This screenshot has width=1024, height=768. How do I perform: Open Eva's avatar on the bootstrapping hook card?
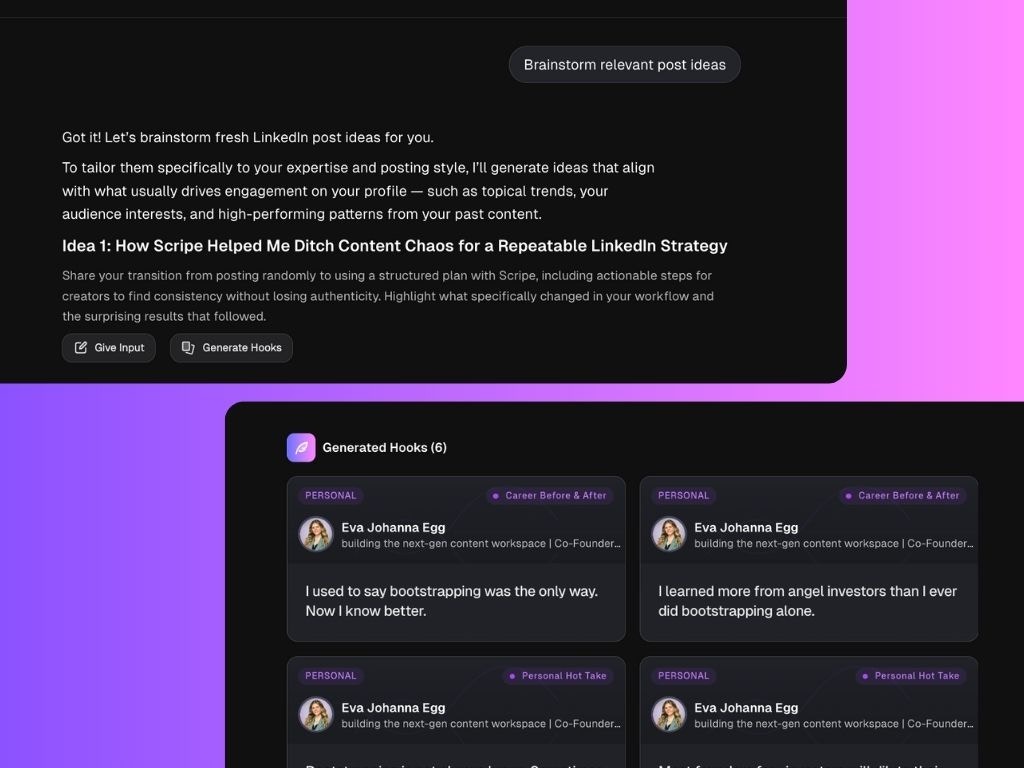pos(316,534)
